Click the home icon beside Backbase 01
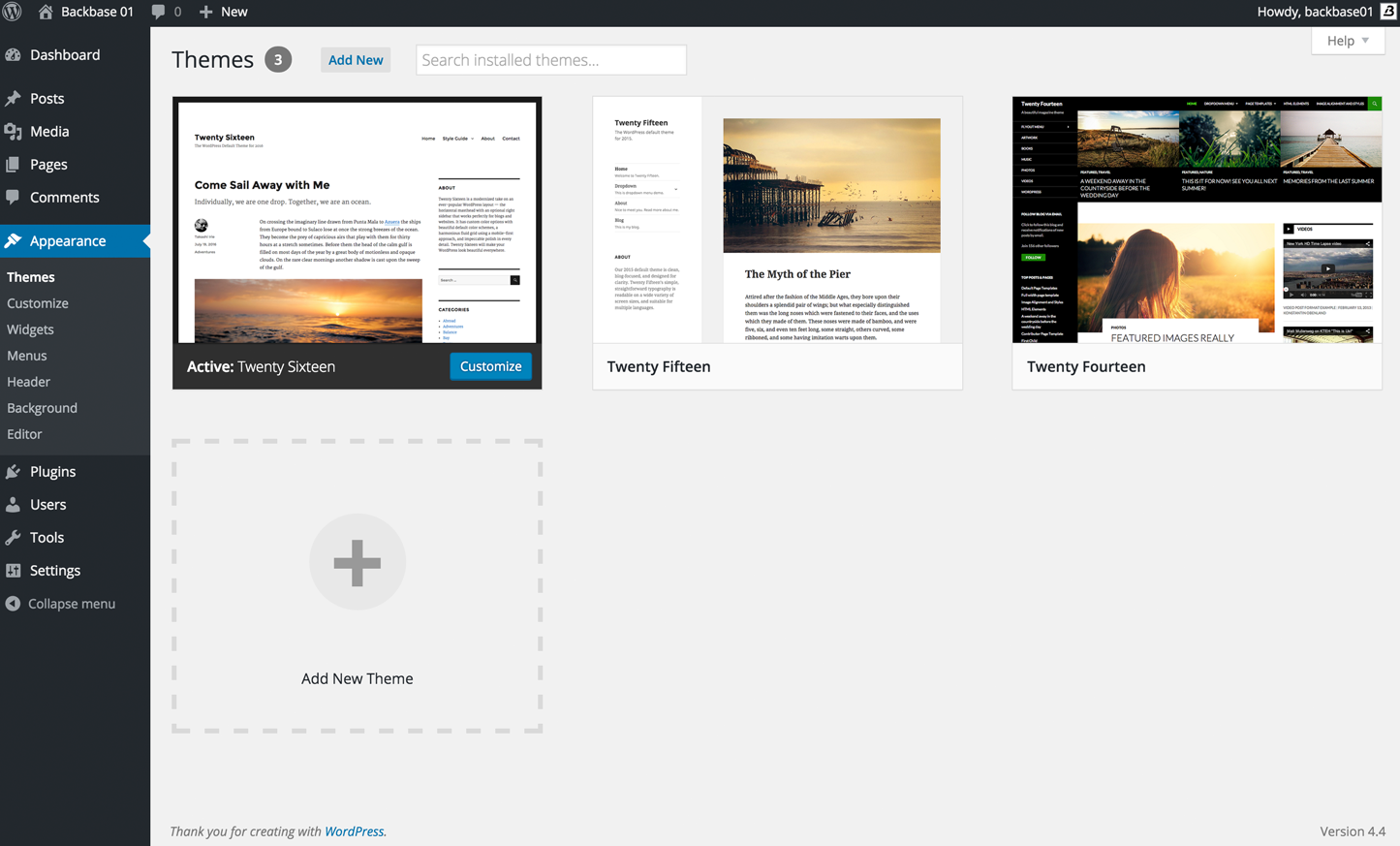The image size is (1400, 846). [46, 12]
